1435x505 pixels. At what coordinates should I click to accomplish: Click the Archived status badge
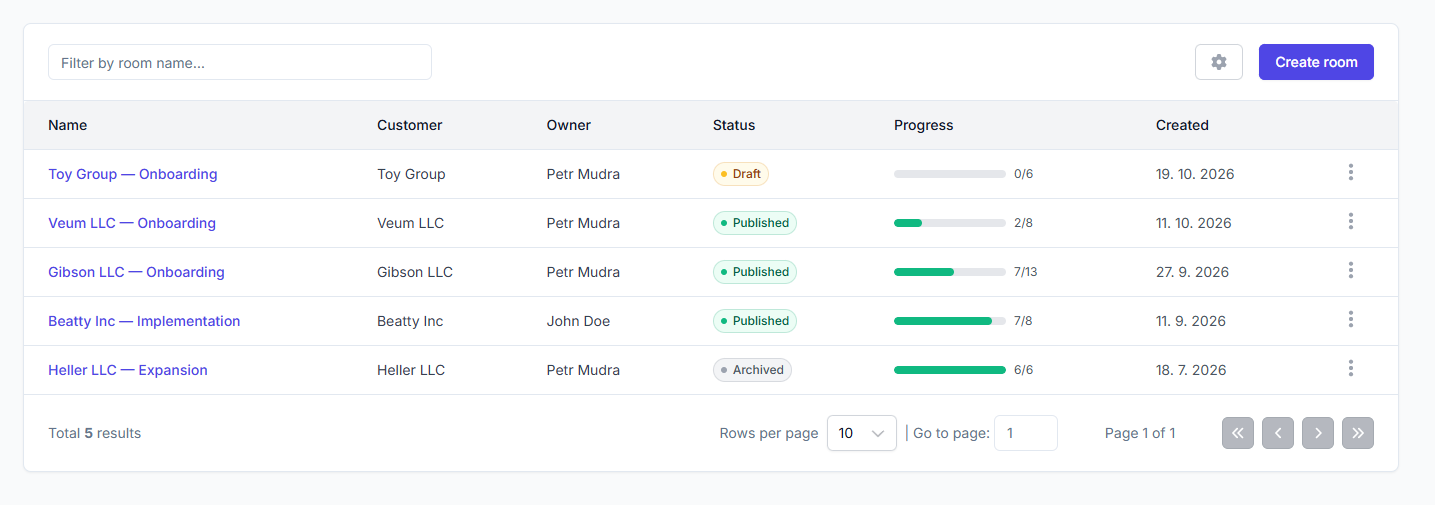752,370
